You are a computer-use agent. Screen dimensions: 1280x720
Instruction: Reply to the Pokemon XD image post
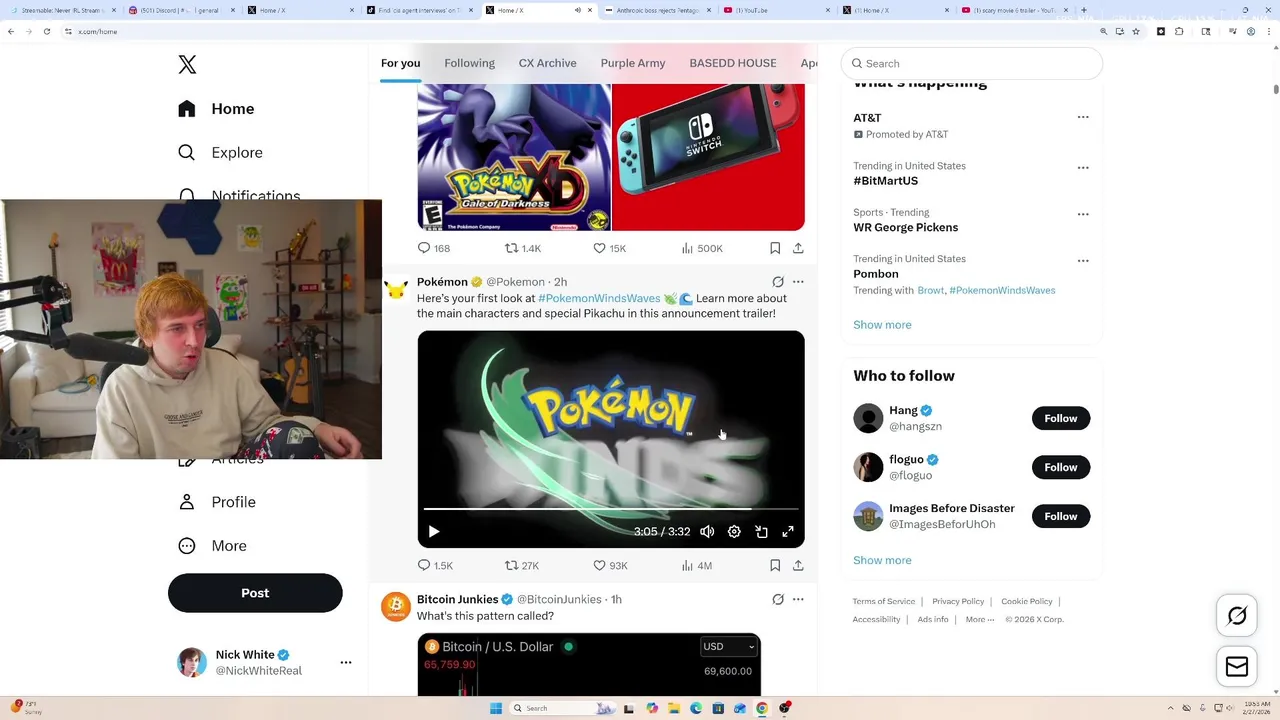[434, 248]
